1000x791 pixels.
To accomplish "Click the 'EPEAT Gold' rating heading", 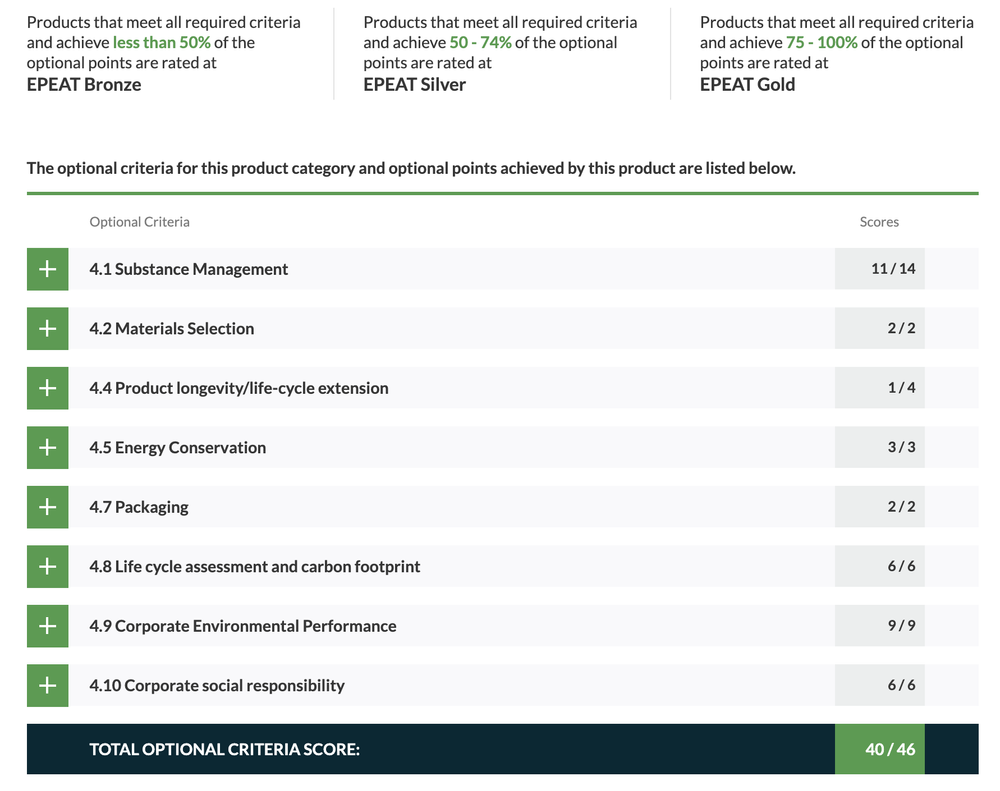I will (x=747, y=85).
